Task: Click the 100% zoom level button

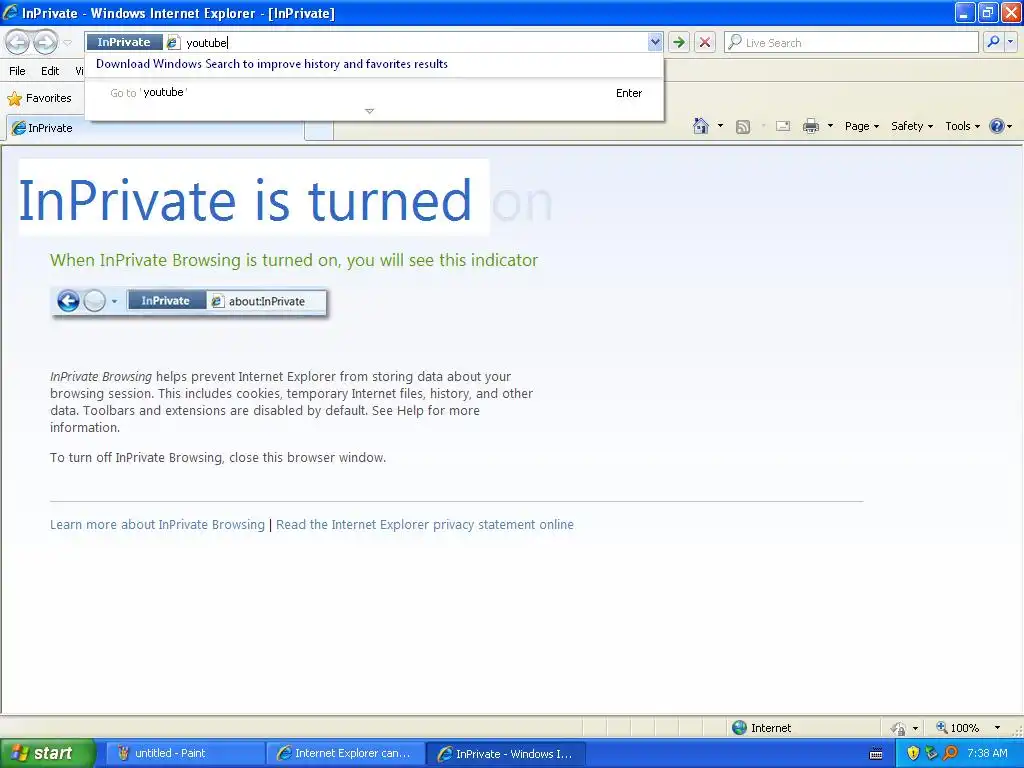Action: coord(957,728)
